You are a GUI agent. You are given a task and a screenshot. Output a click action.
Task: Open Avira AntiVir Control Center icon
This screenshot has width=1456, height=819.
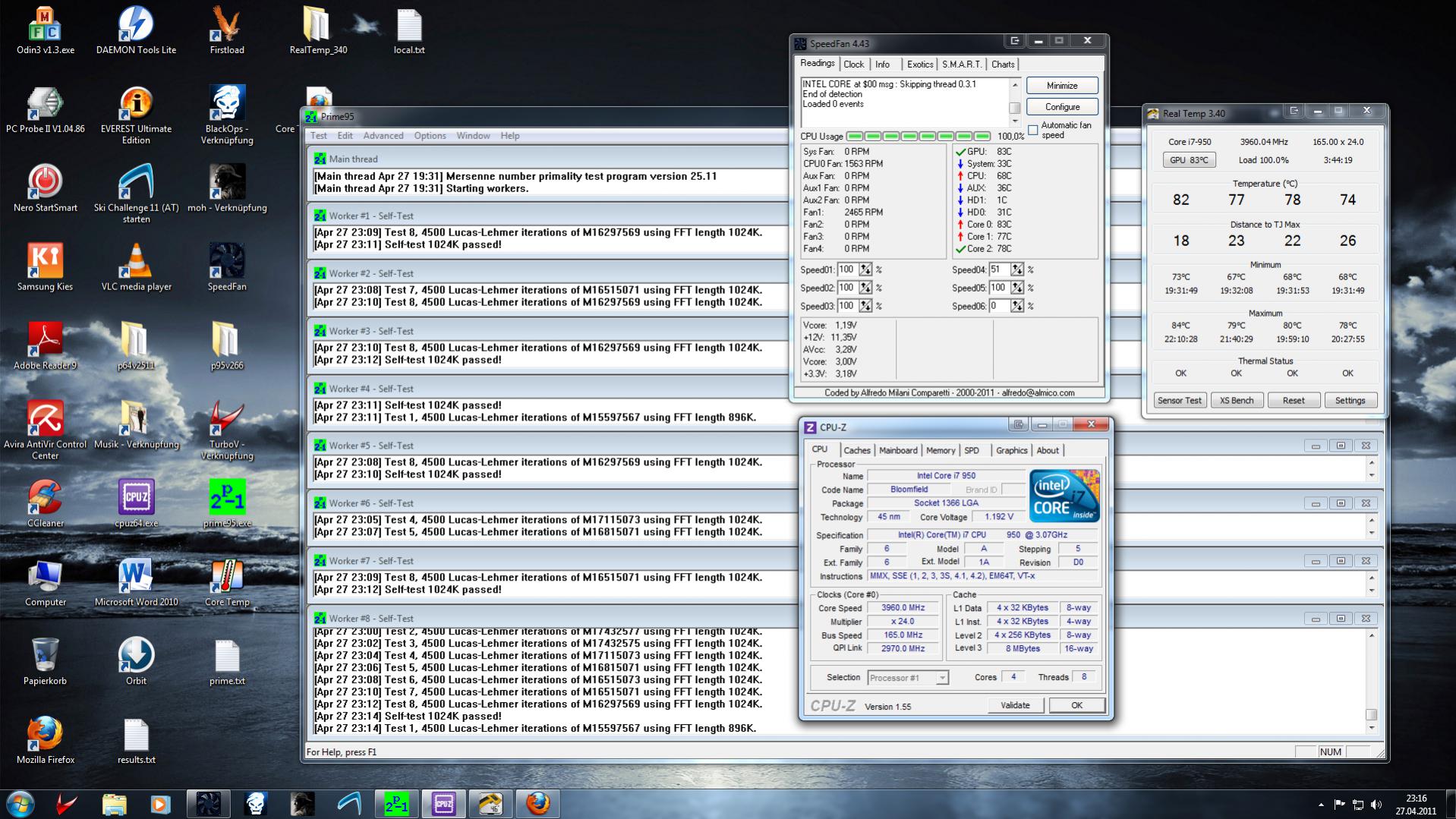[x=45, y=430]
